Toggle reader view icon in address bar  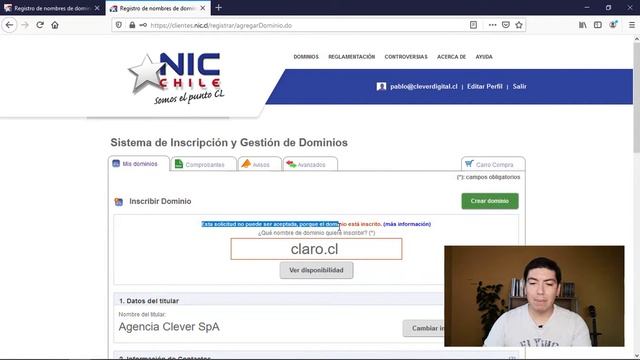(473, 25)
